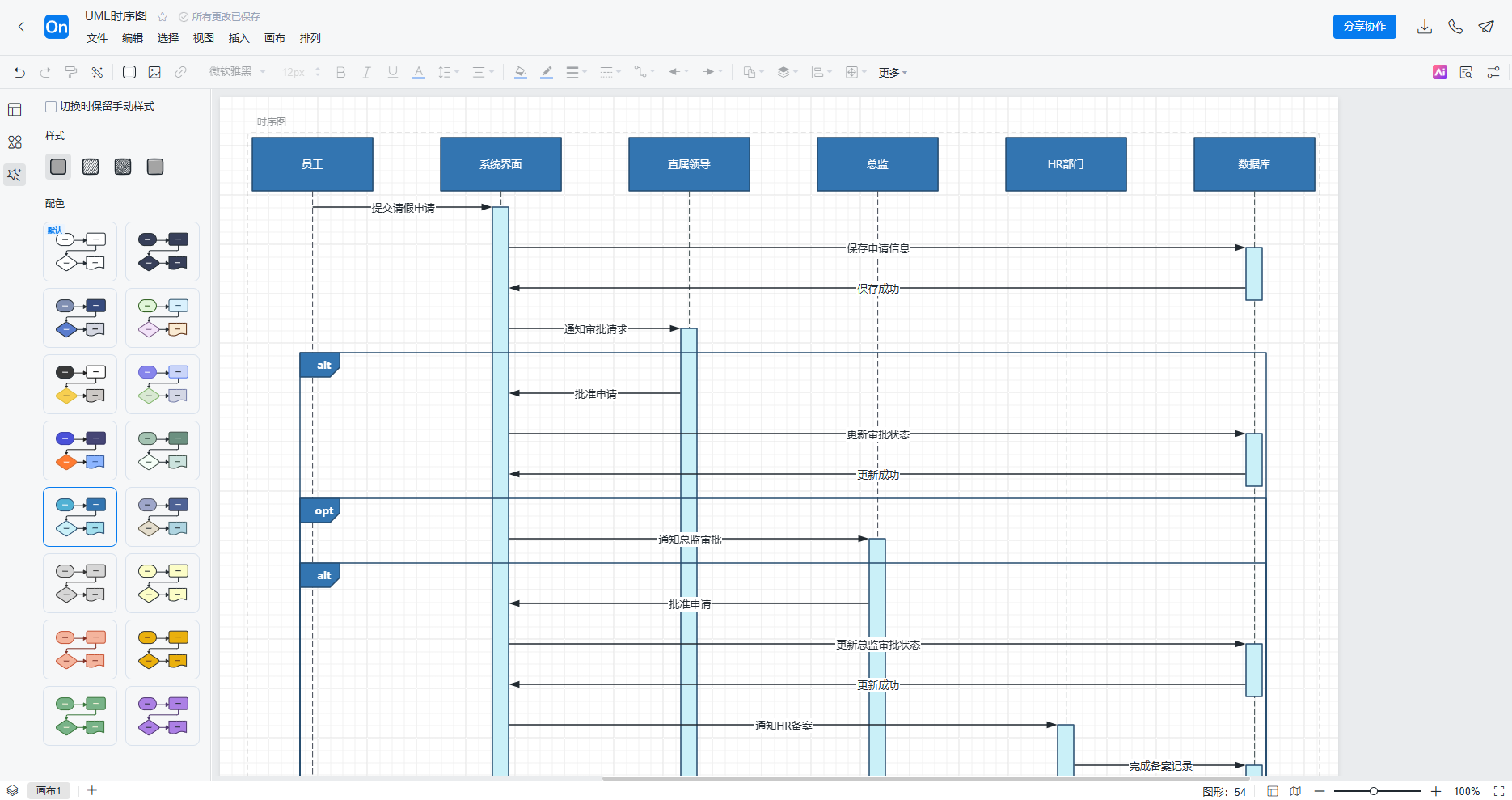This screenshot has height=800, width=1512.
Task: Switch to the 画布1 canvas tab
Action: 49,791
